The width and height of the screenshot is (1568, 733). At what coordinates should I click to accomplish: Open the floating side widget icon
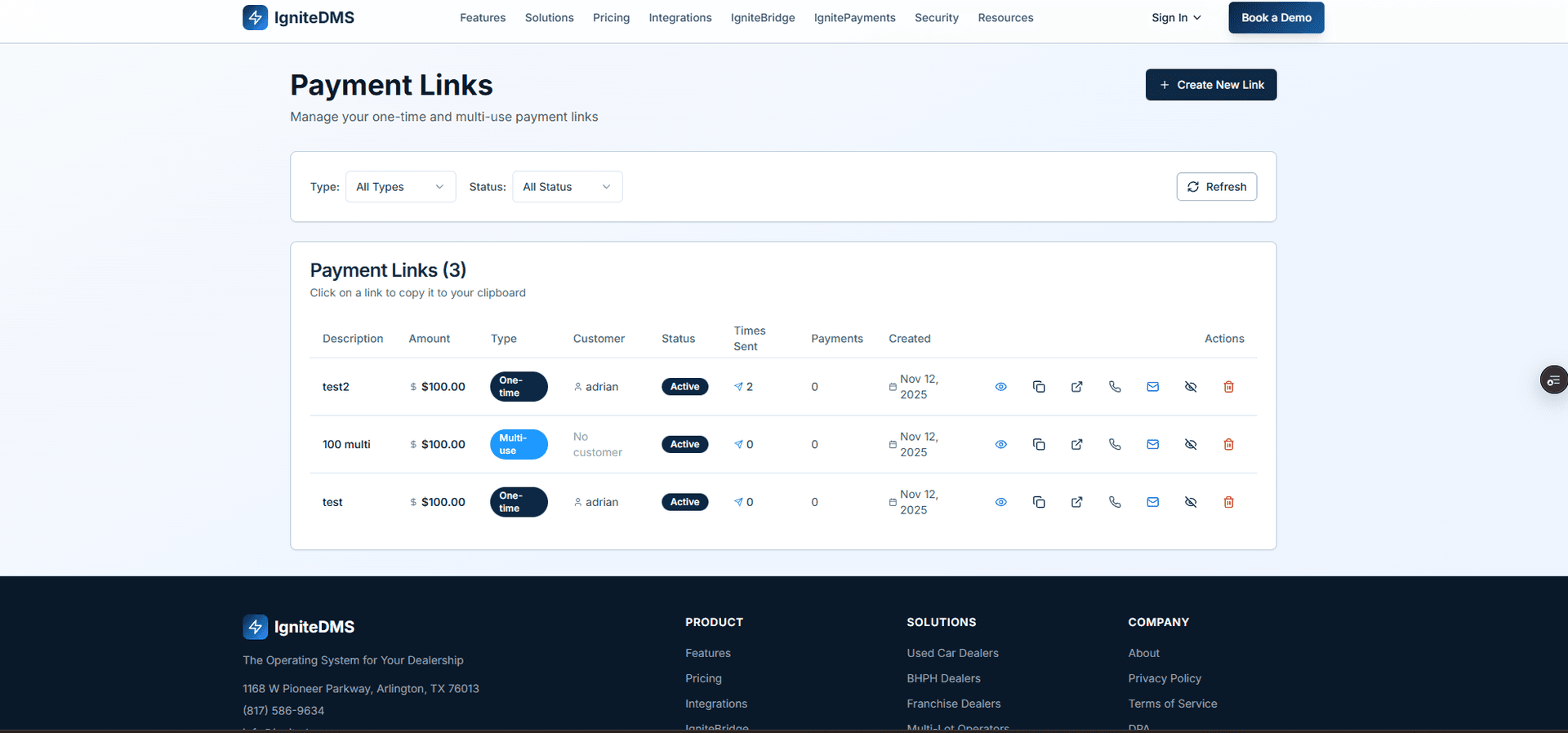(x=1553, y=380)
